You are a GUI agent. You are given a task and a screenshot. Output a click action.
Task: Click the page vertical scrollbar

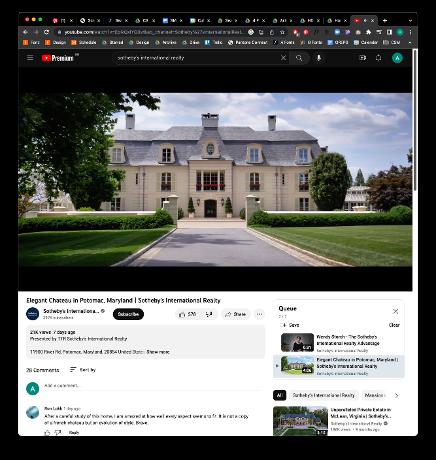pos(415,120)
